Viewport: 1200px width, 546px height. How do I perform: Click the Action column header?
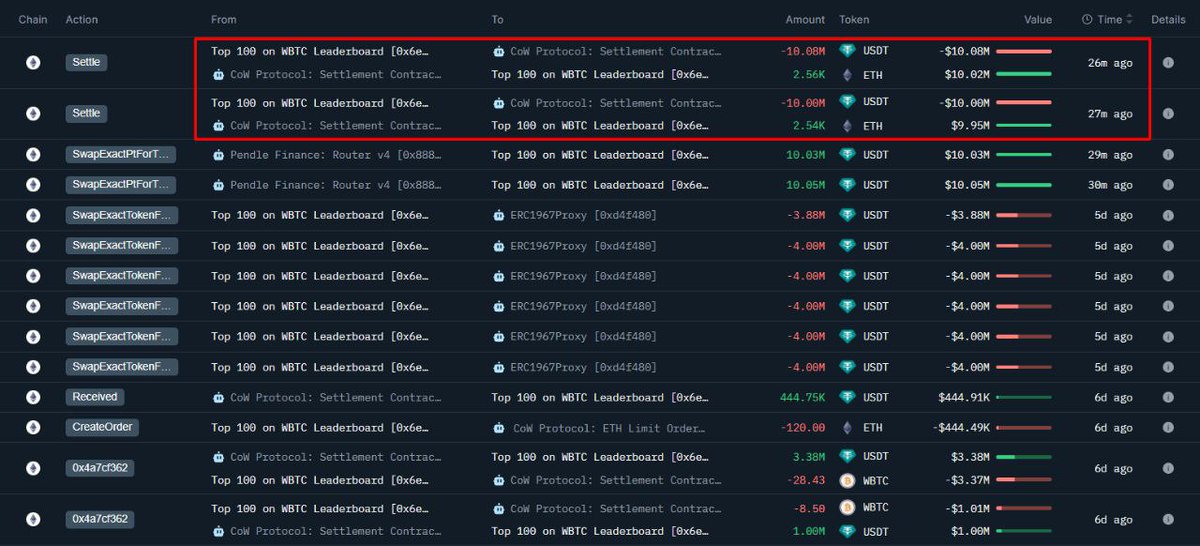point(82,19)
